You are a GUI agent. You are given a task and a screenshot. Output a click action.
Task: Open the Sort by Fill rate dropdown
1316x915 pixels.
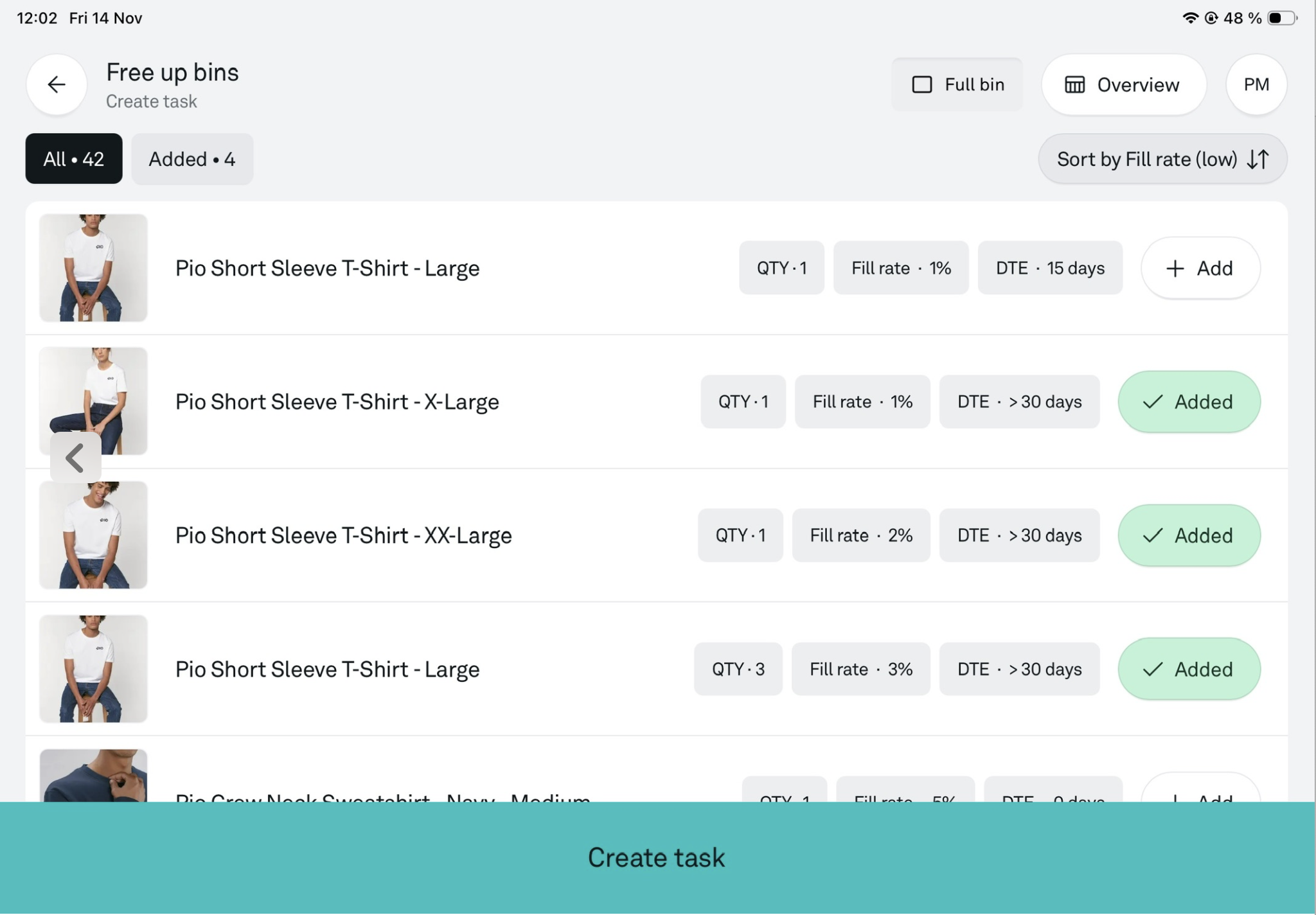click(x=1147, y=159)
